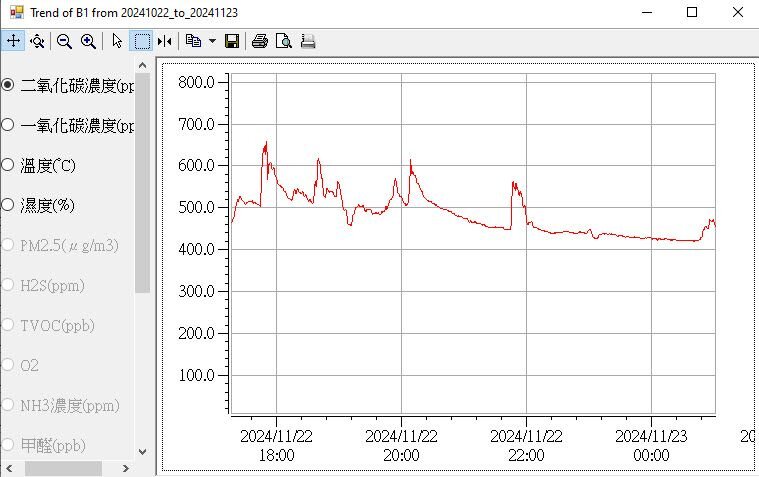Image resolution: width=759 pixels, height=477 pixels.
Task: Click the 2024/11/23 00:00 axis label
Action: point(651,446)
